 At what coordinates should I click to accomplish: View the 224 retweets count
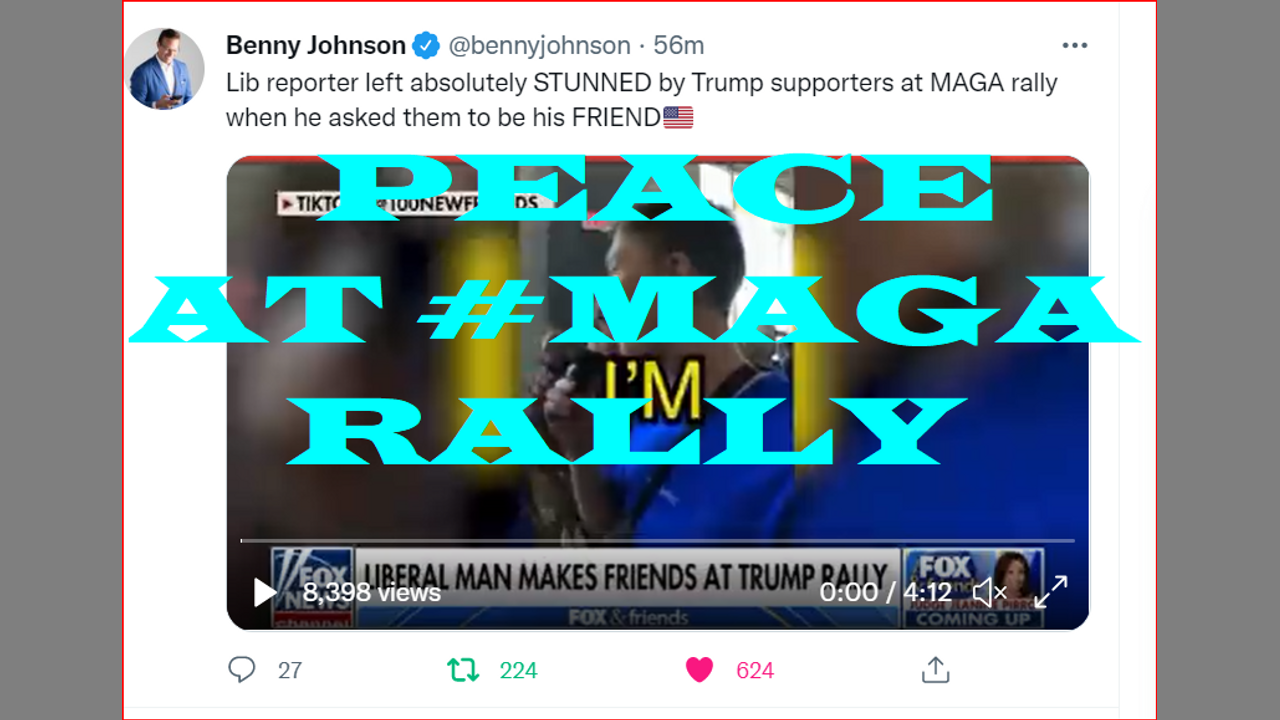(518, 670)
